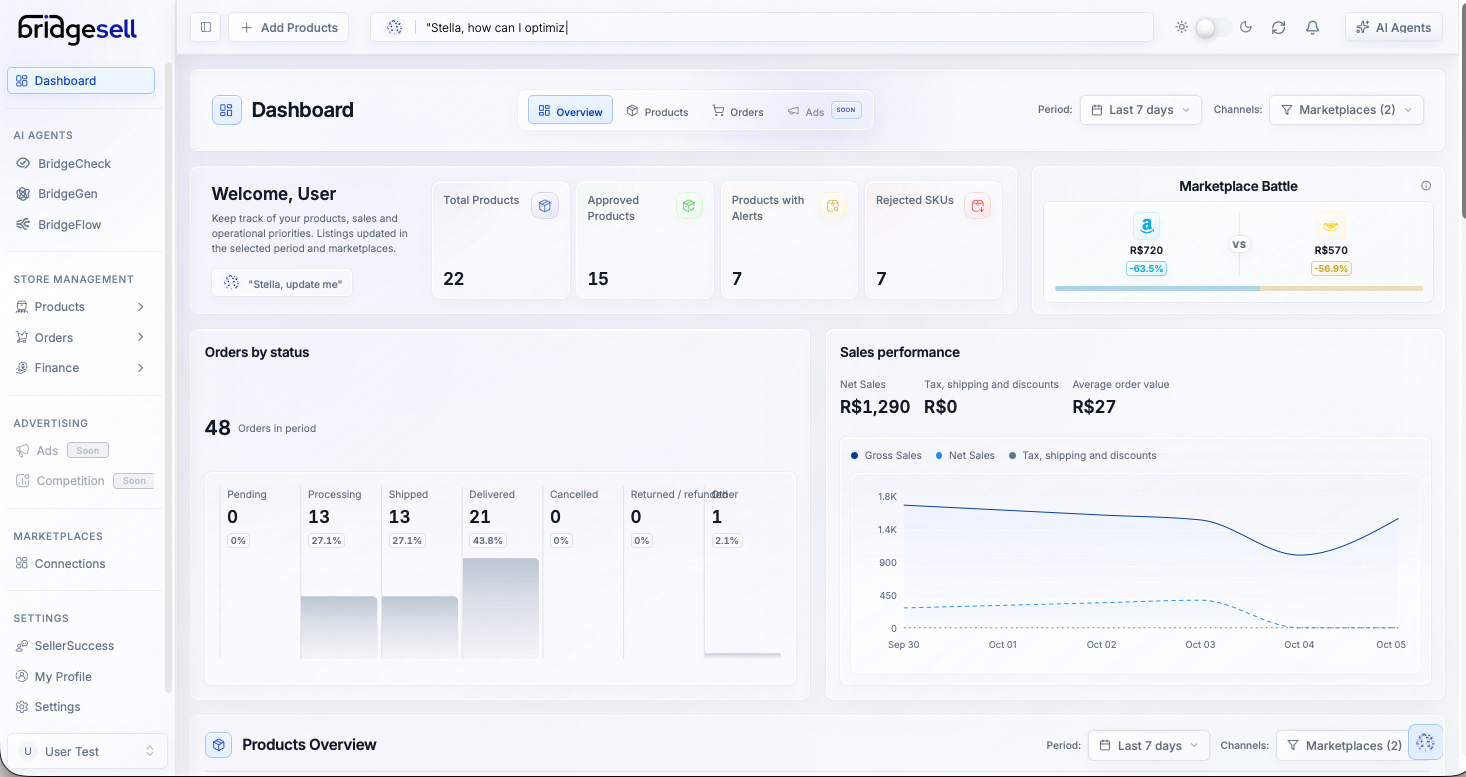Switch to the Orders tab
The height and width of the screenshot is (777, 1466).
coord(738,111)
